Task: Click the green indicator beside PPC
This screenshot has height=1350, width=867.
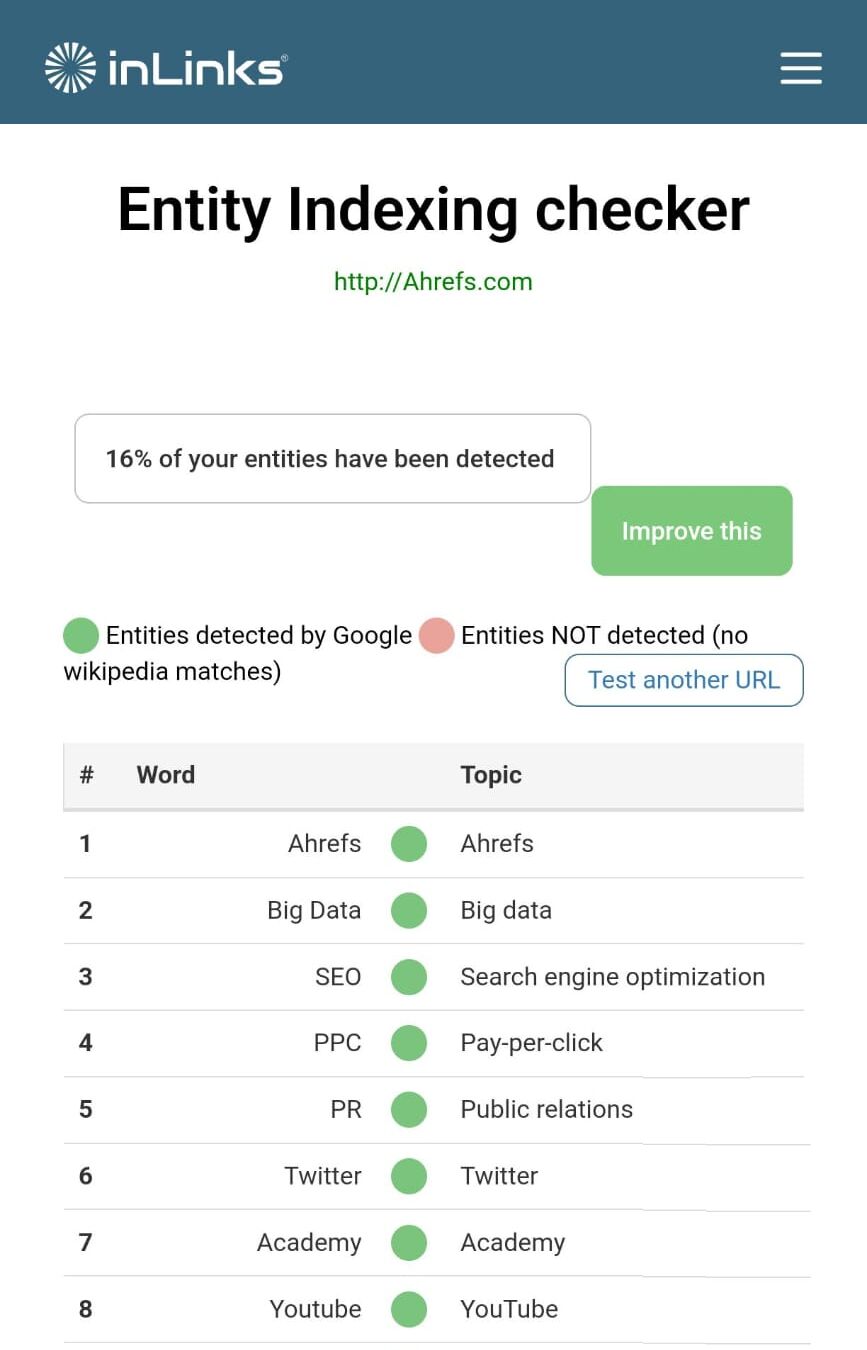Action: click(408, 1043)
